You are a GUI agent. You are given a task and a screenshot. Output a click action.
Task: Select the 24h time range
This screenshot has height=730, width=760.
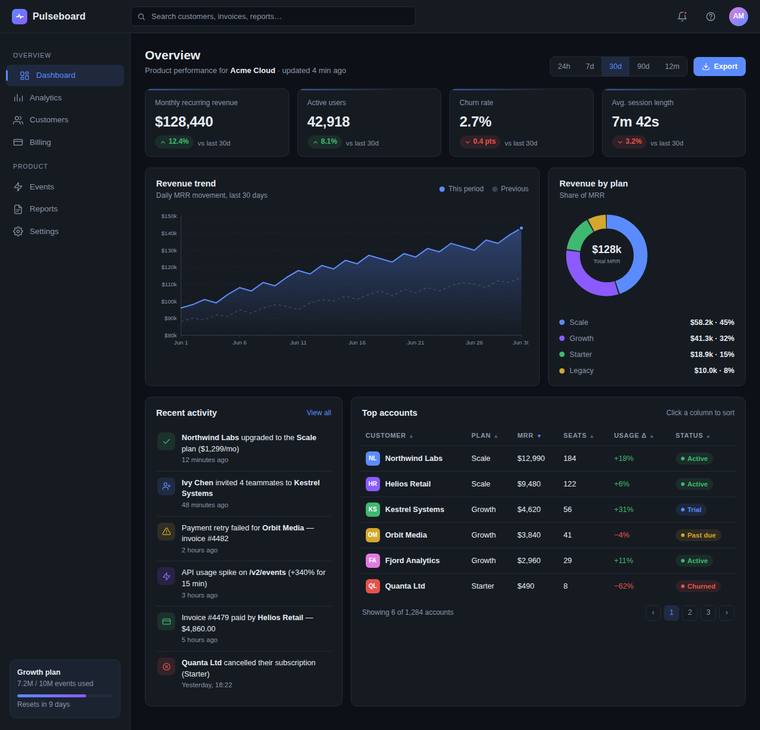pyautogui.click(x=564, y=66)
